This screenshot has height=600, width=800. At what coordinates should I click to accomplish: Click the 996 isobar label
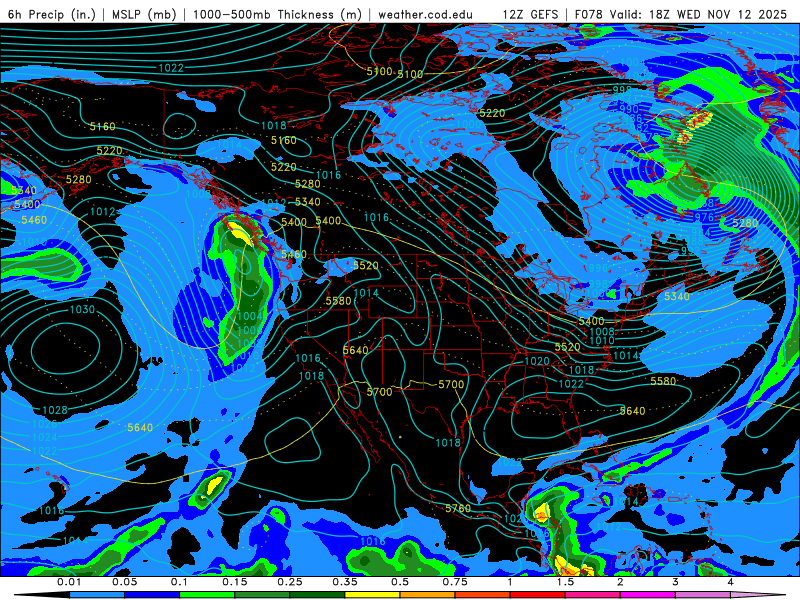(598, 268)
